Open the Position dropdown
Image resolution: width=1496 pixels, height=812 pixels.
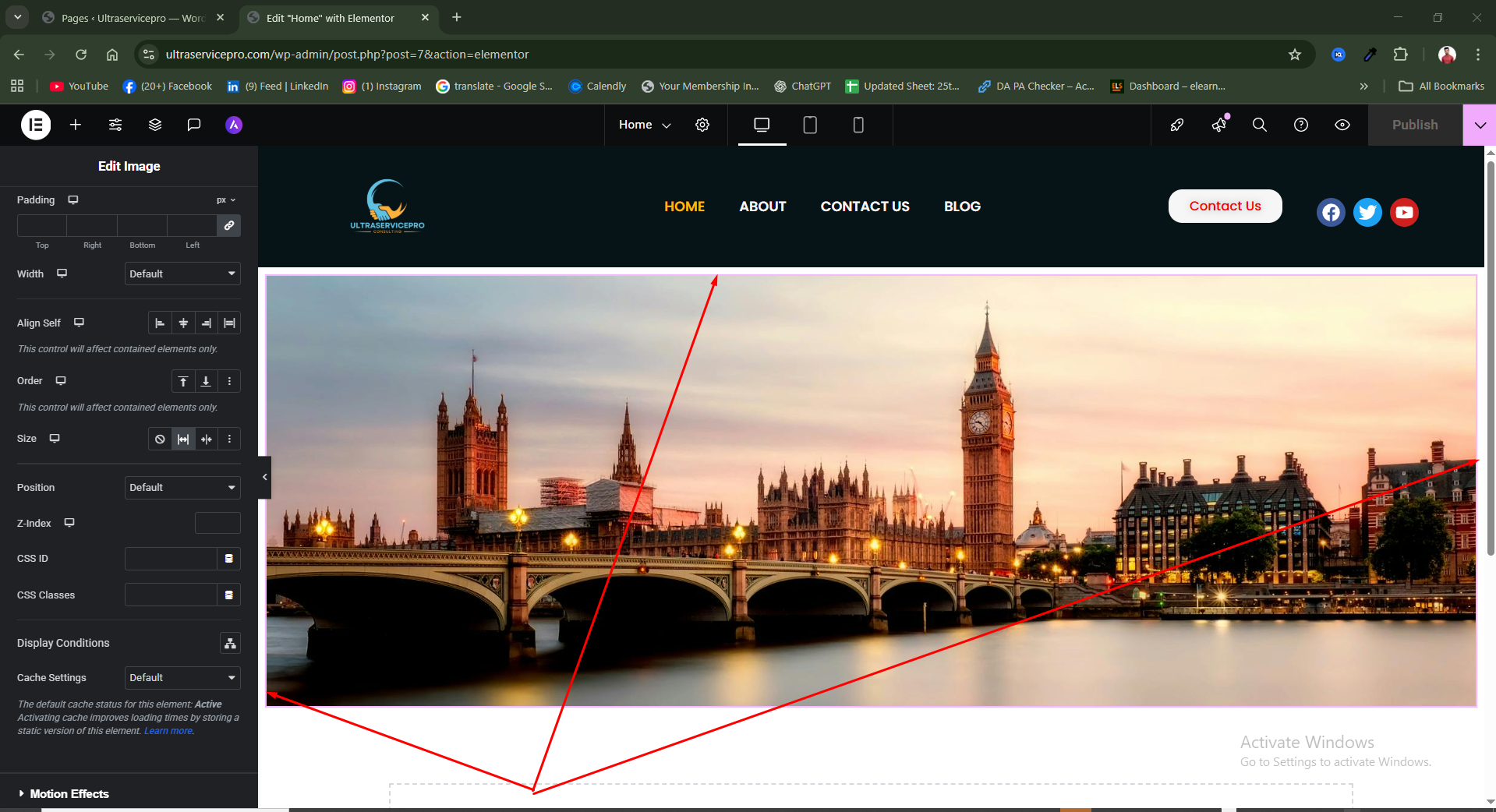182,488
